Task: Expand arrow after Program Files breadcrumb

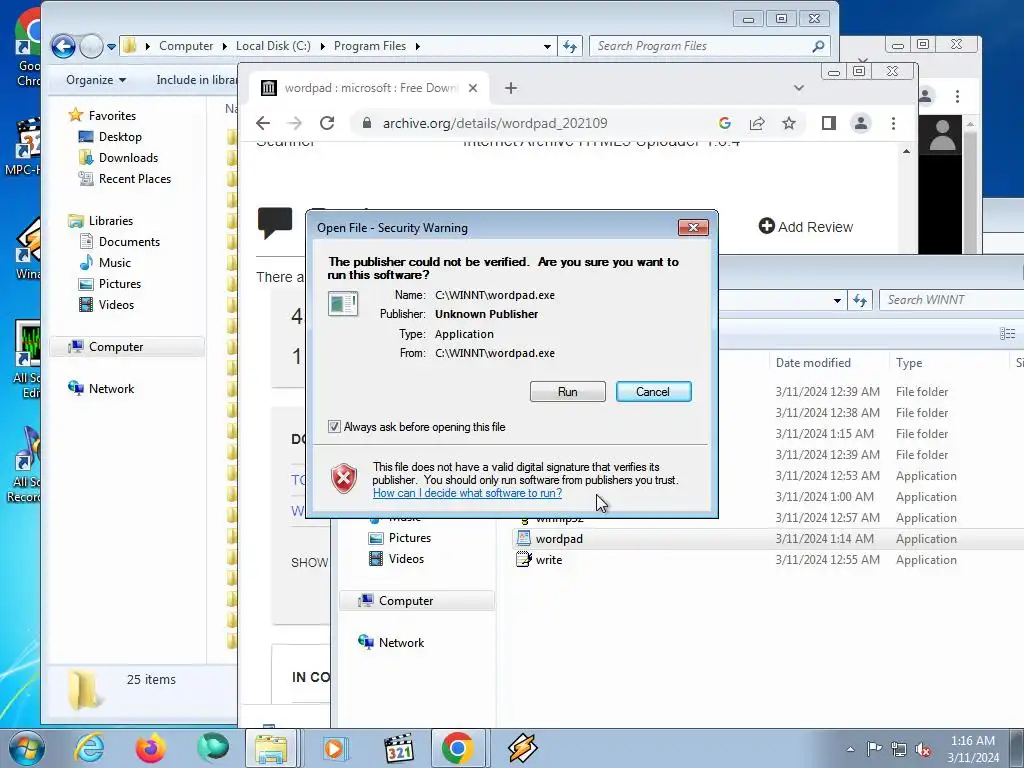Action: click(417, 46)
